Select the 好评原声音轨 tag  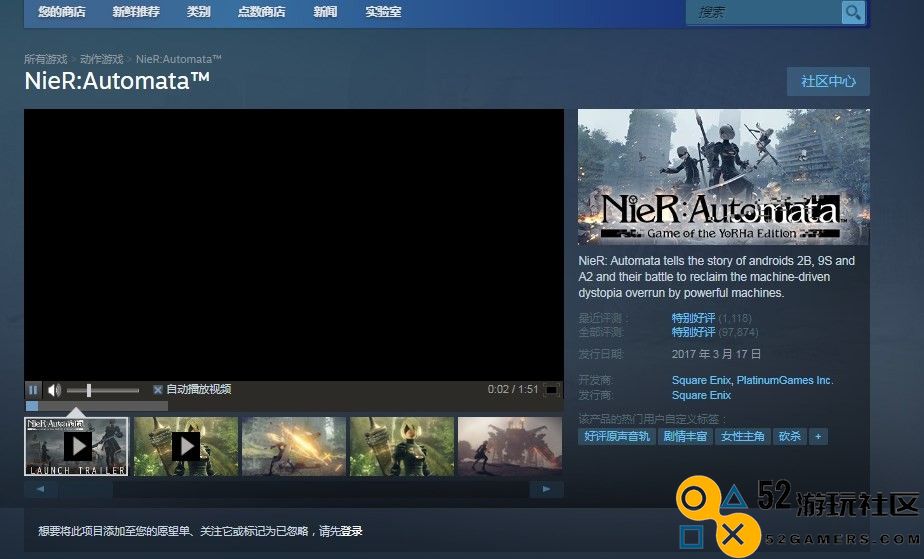(617, 436)
